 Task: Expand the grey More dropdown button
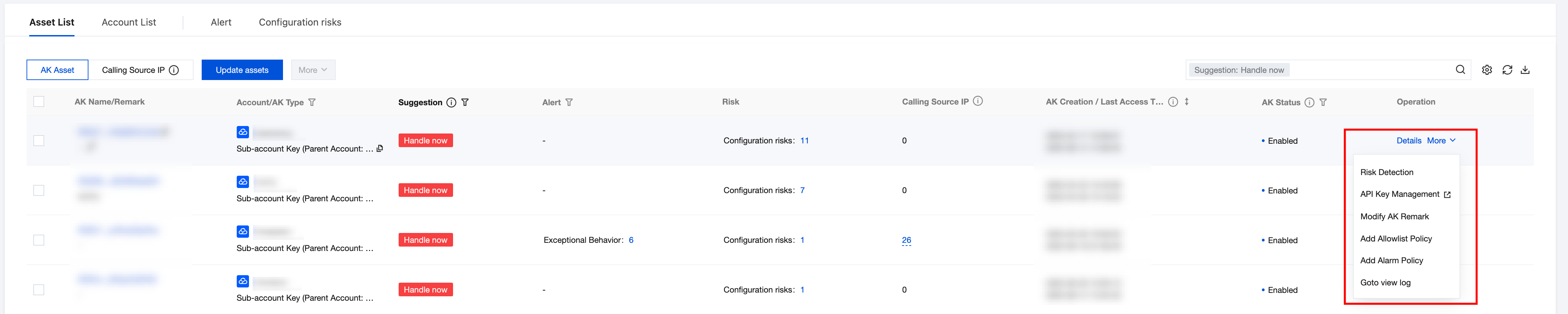[x=313, y=70]
